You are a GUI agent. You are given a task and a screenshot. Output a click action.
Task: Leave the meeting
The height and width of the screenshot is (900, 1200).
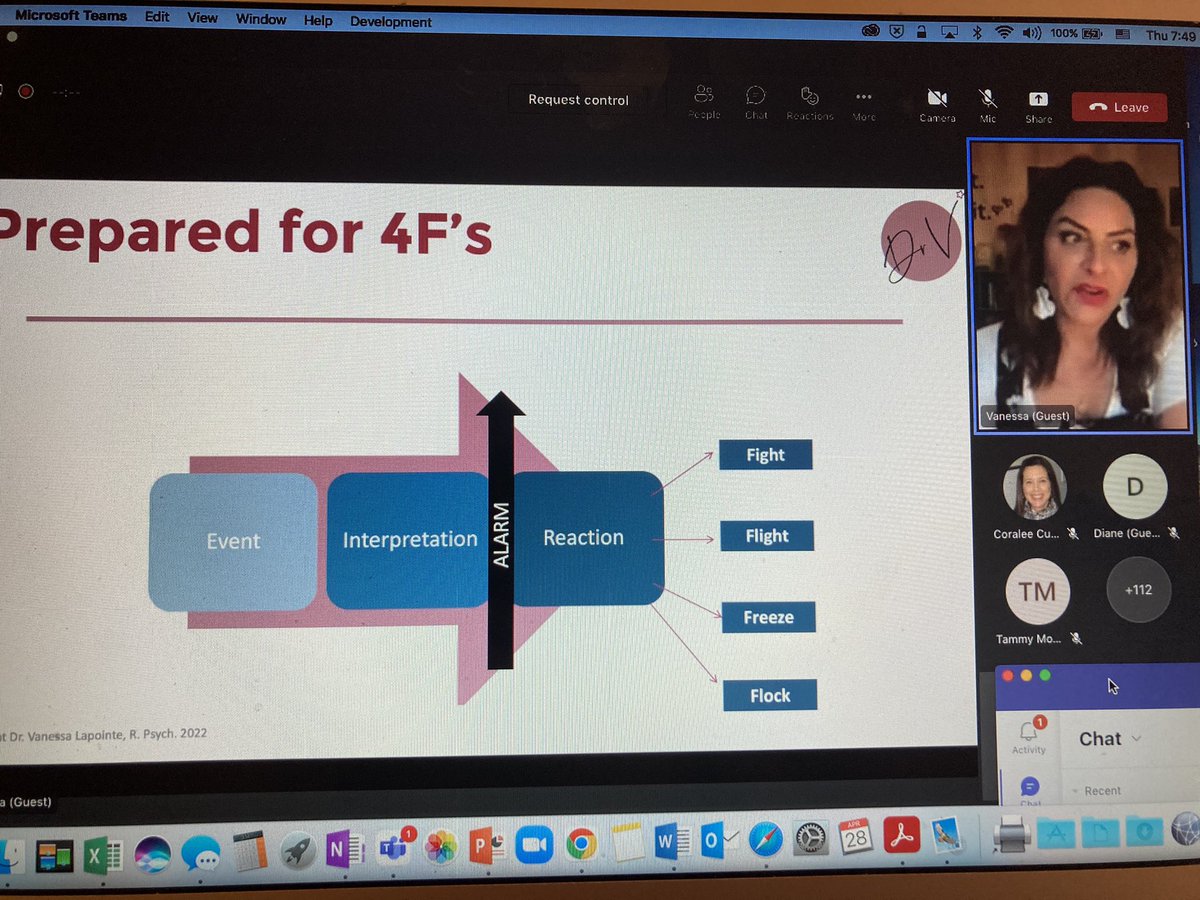tap(1119, 107)
